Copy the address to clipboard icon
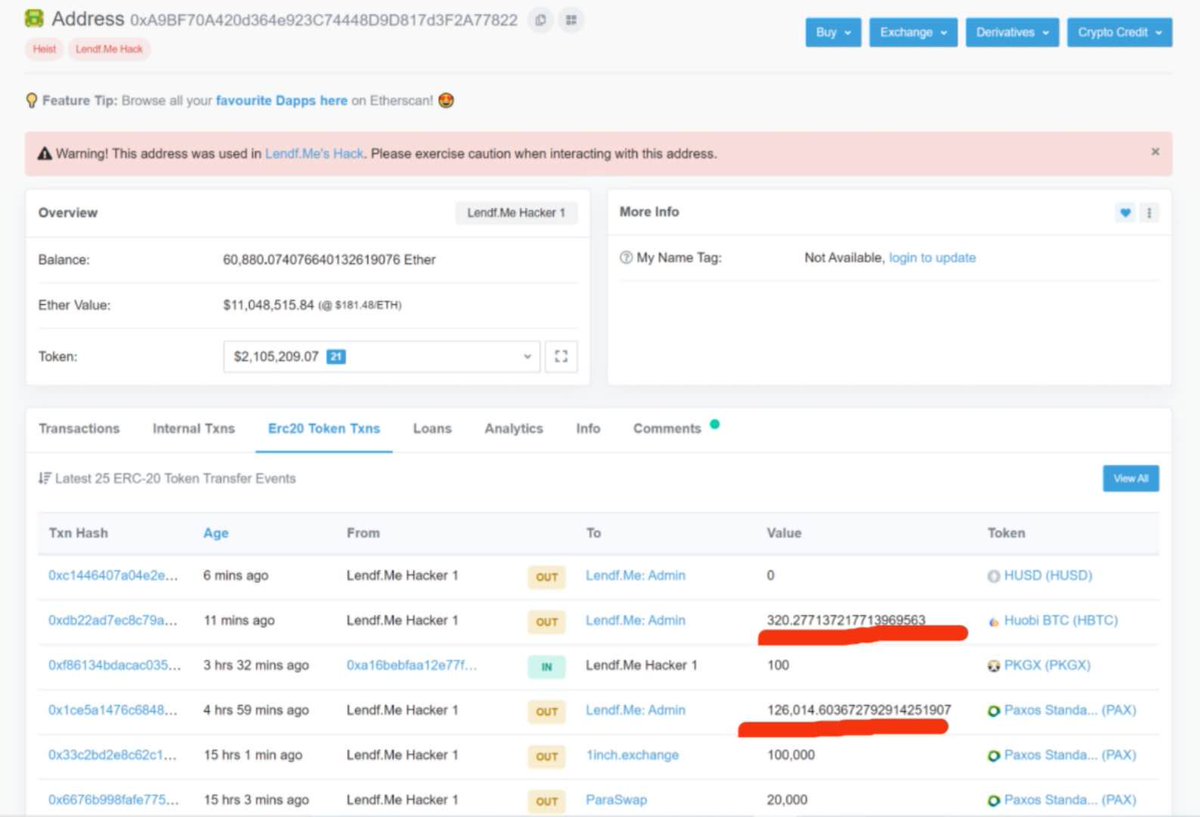Viewport: 1200px width, 817px height. 540,19
